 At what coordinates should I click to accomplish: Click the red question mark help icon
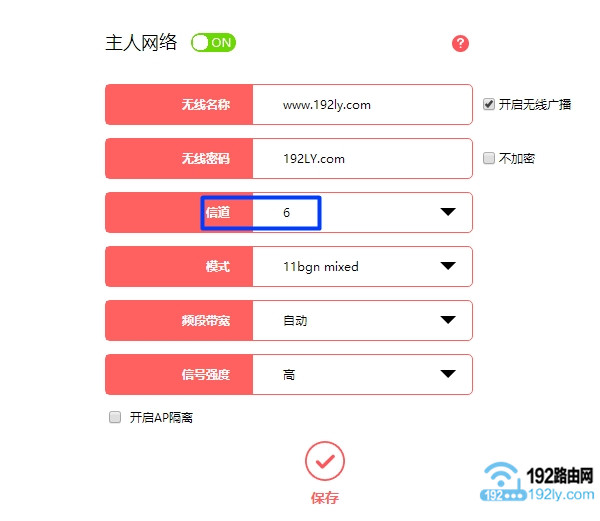tap(460, 43)
